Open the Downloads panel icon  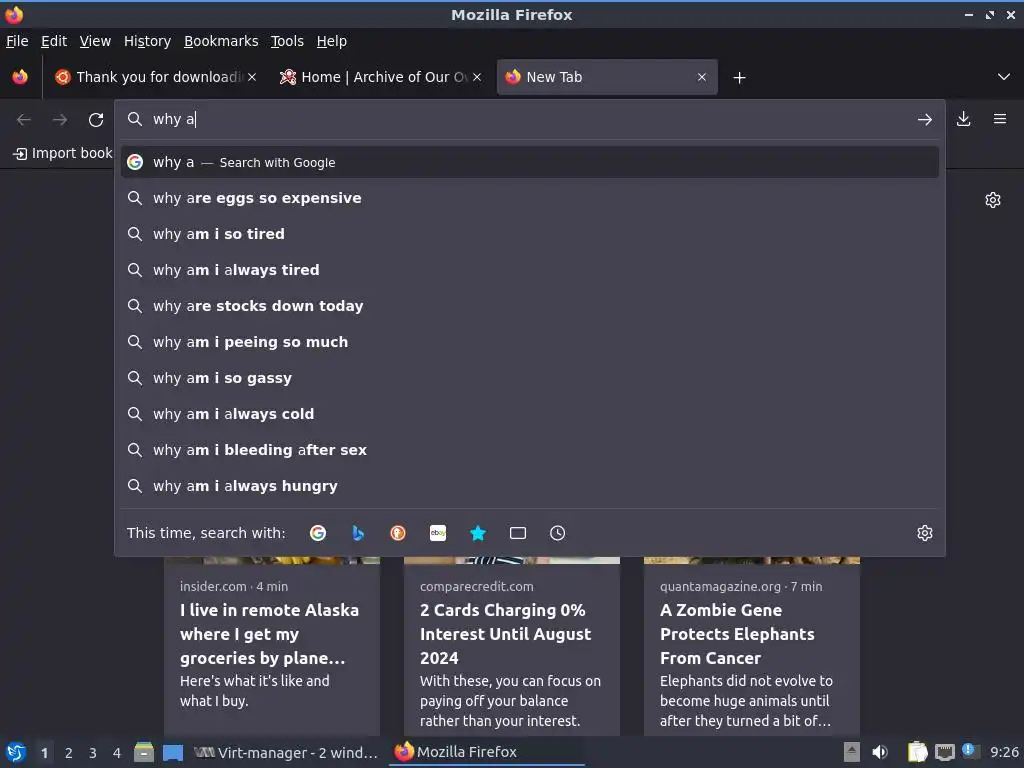click(x=963, y=119)
